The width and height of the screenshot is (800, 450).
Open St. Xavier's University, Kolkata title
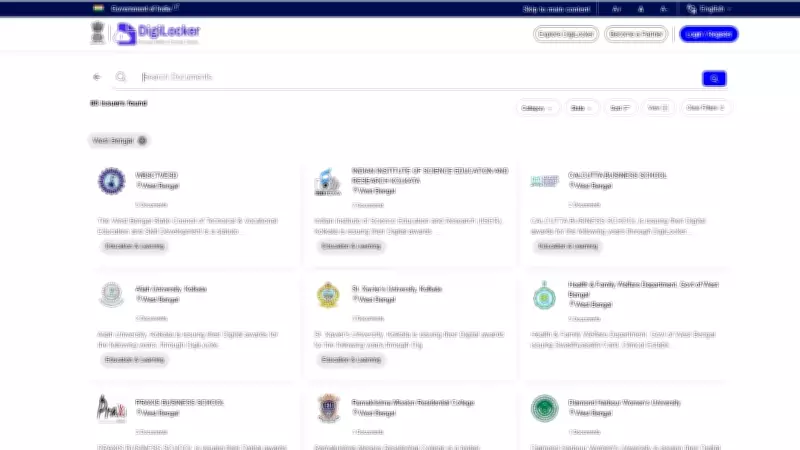coord(396,289)
